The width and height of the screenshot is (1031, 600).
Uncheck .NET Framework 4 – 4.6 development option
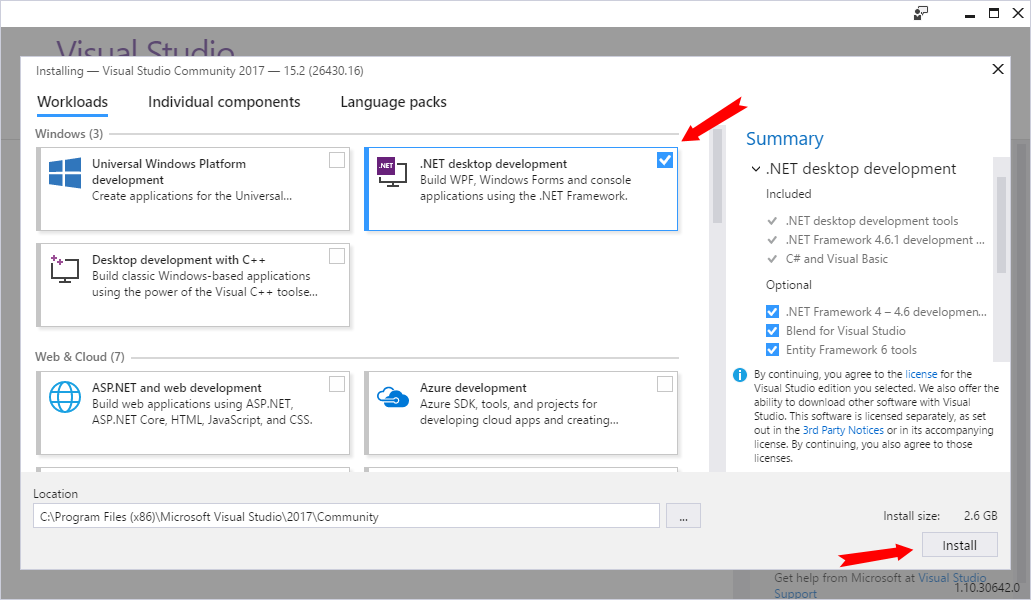pyautogui.click(x=772, y=312)
